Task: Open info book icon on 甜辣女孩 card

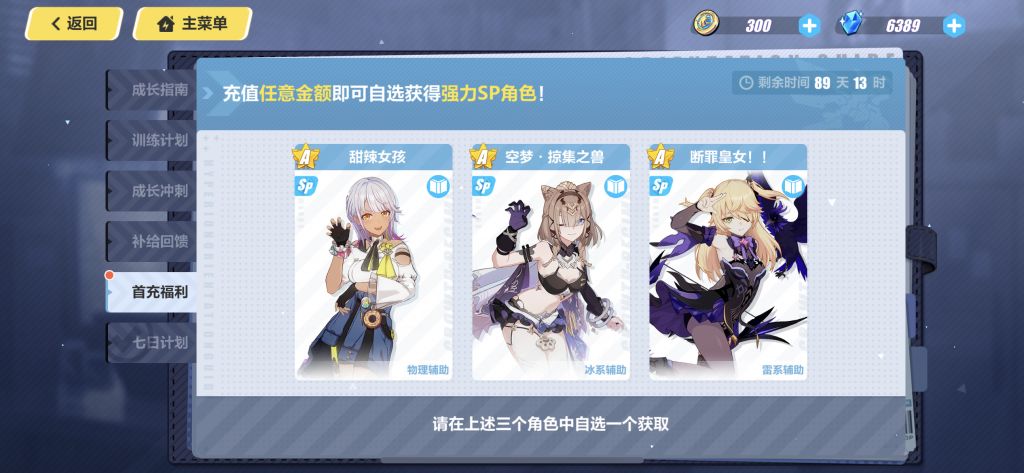Action: (438, 186)
